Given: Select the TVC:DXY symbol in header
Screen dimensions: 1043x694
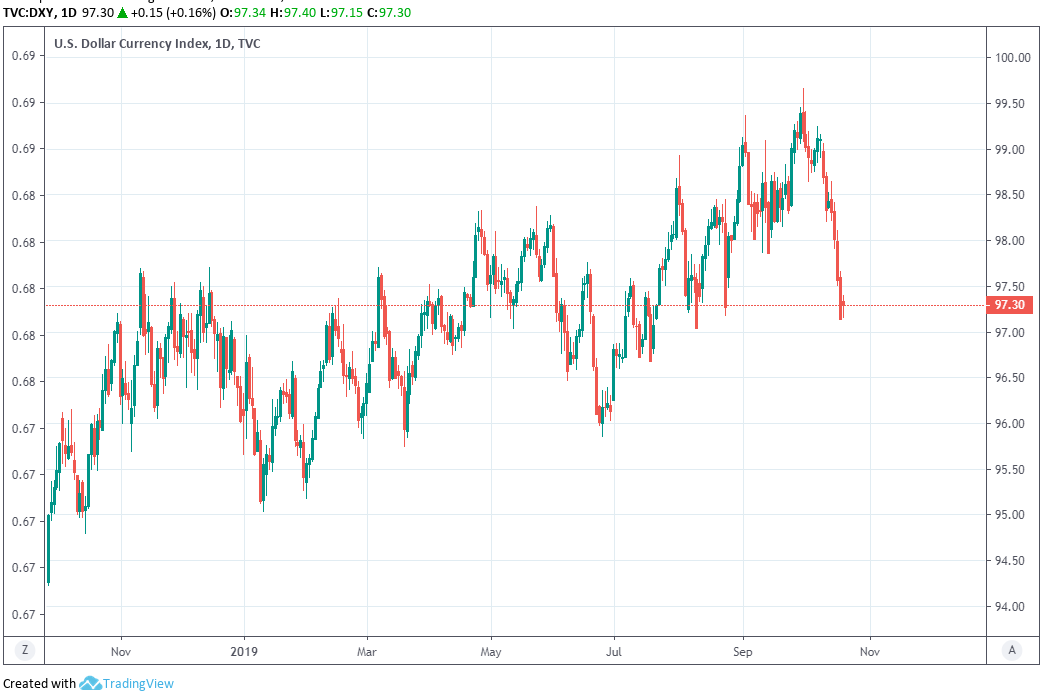Looking at the screenshot, I should click(29, 12).
